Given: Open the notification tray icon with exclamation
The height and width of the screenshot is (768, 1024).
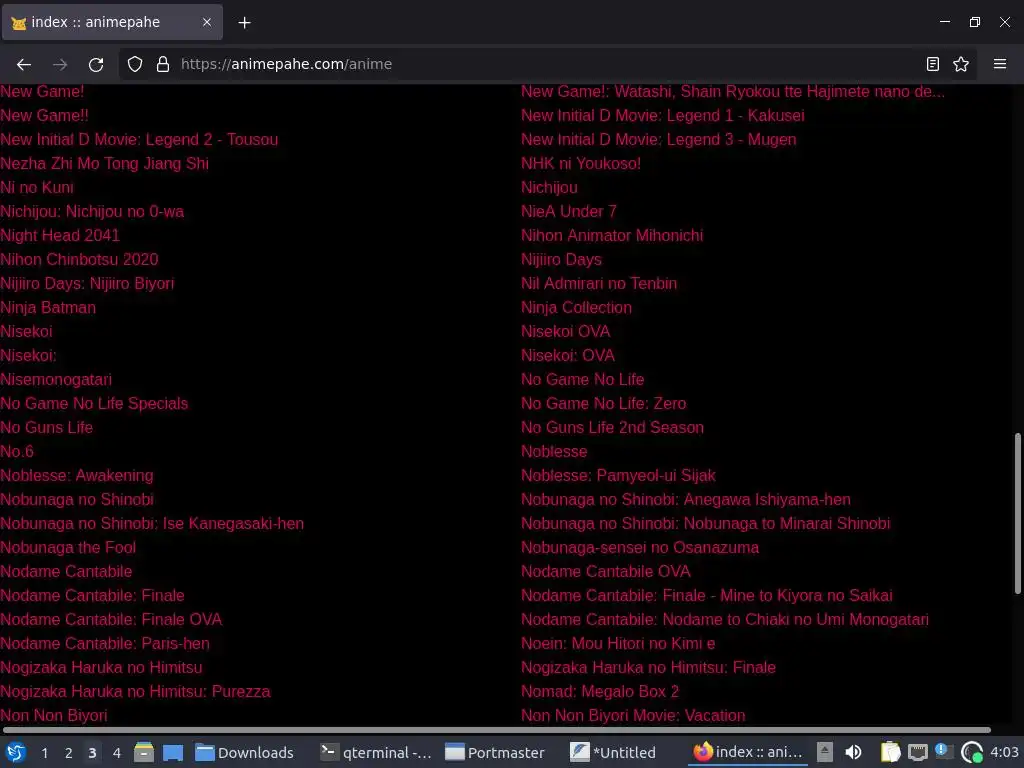Looking at the screenshot, I should [944, 752].
